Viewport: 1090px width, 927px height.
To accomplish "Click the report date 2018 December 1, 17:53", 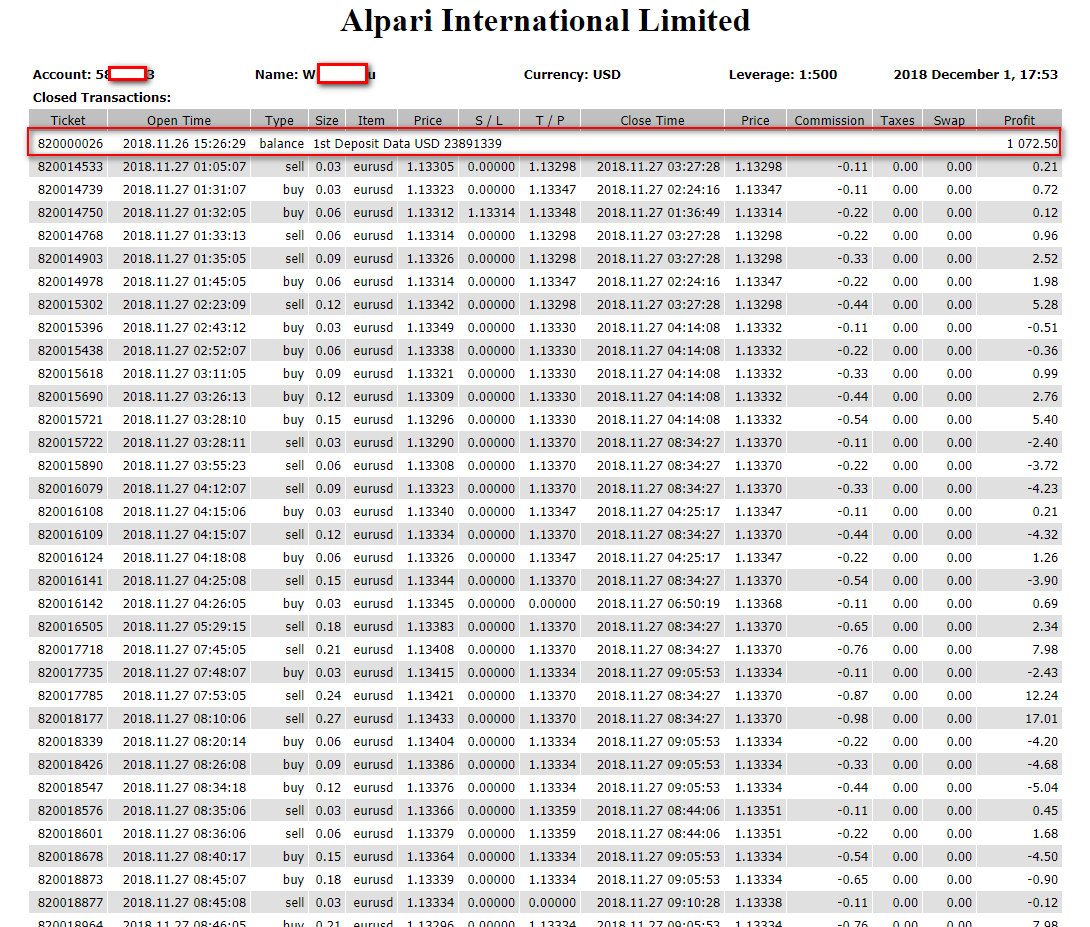I will point(975,74).
